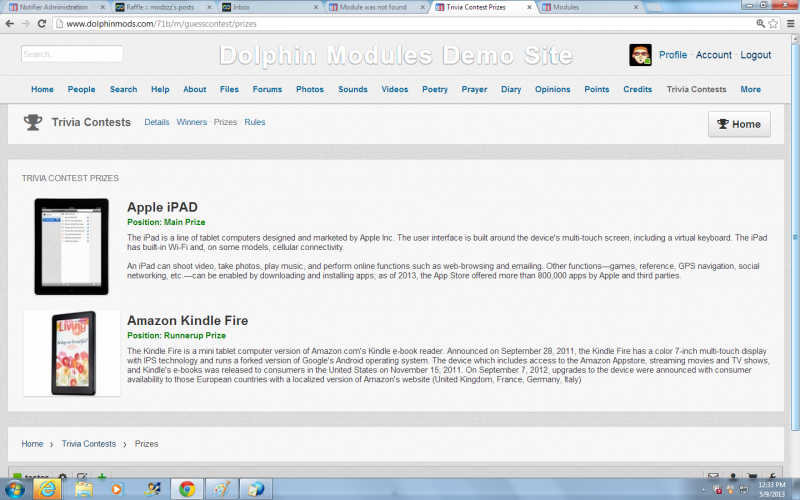
Task: Open Help in the navigation menu
Action: (160, 89)
